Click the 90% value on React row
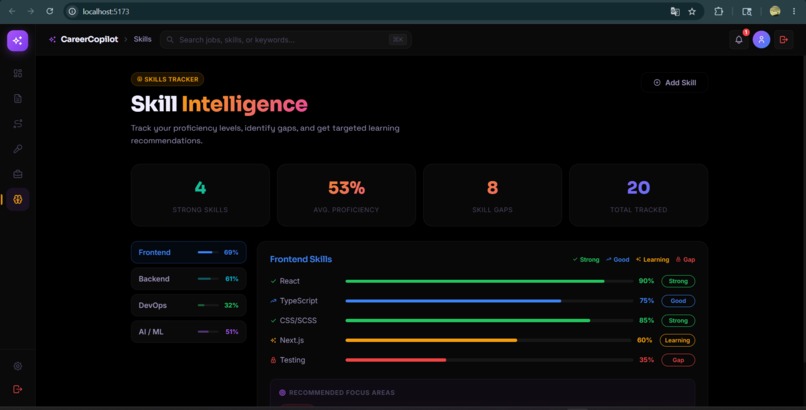Screen dimensions: 806x410 tap(646, 281)
